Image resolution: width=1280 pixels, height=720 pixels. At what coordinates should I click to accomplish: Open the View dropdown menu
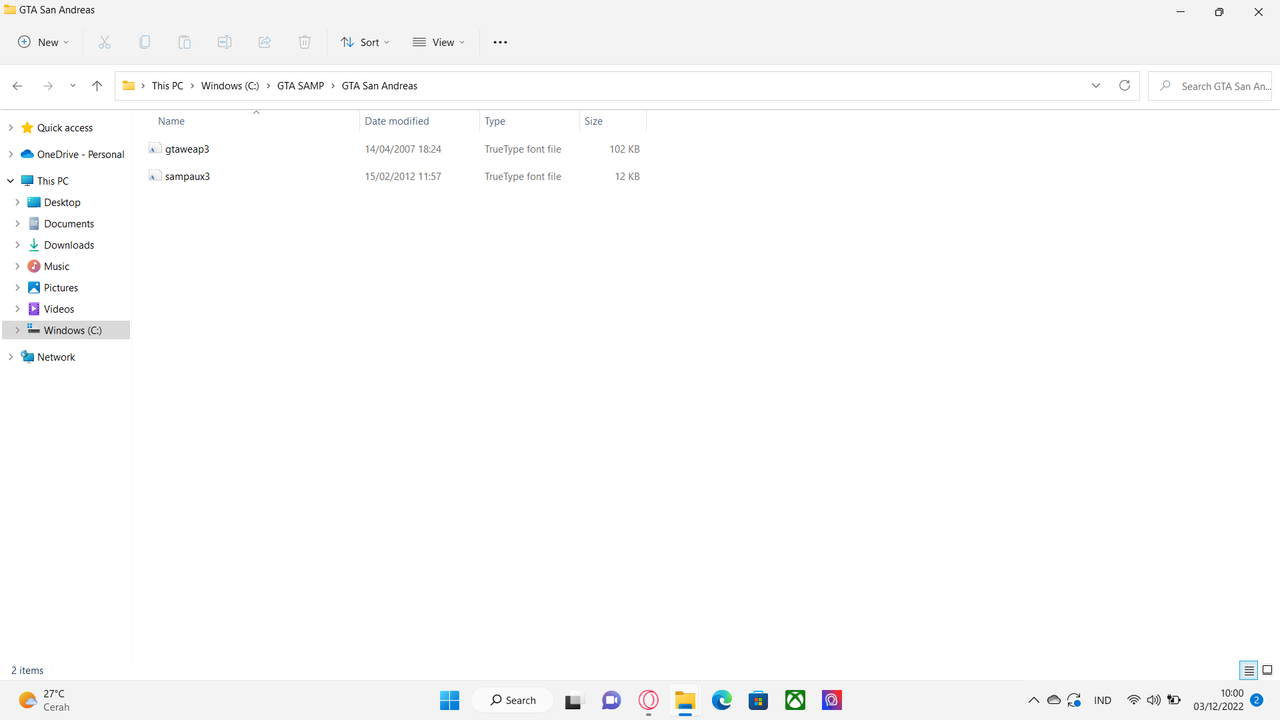439,42
